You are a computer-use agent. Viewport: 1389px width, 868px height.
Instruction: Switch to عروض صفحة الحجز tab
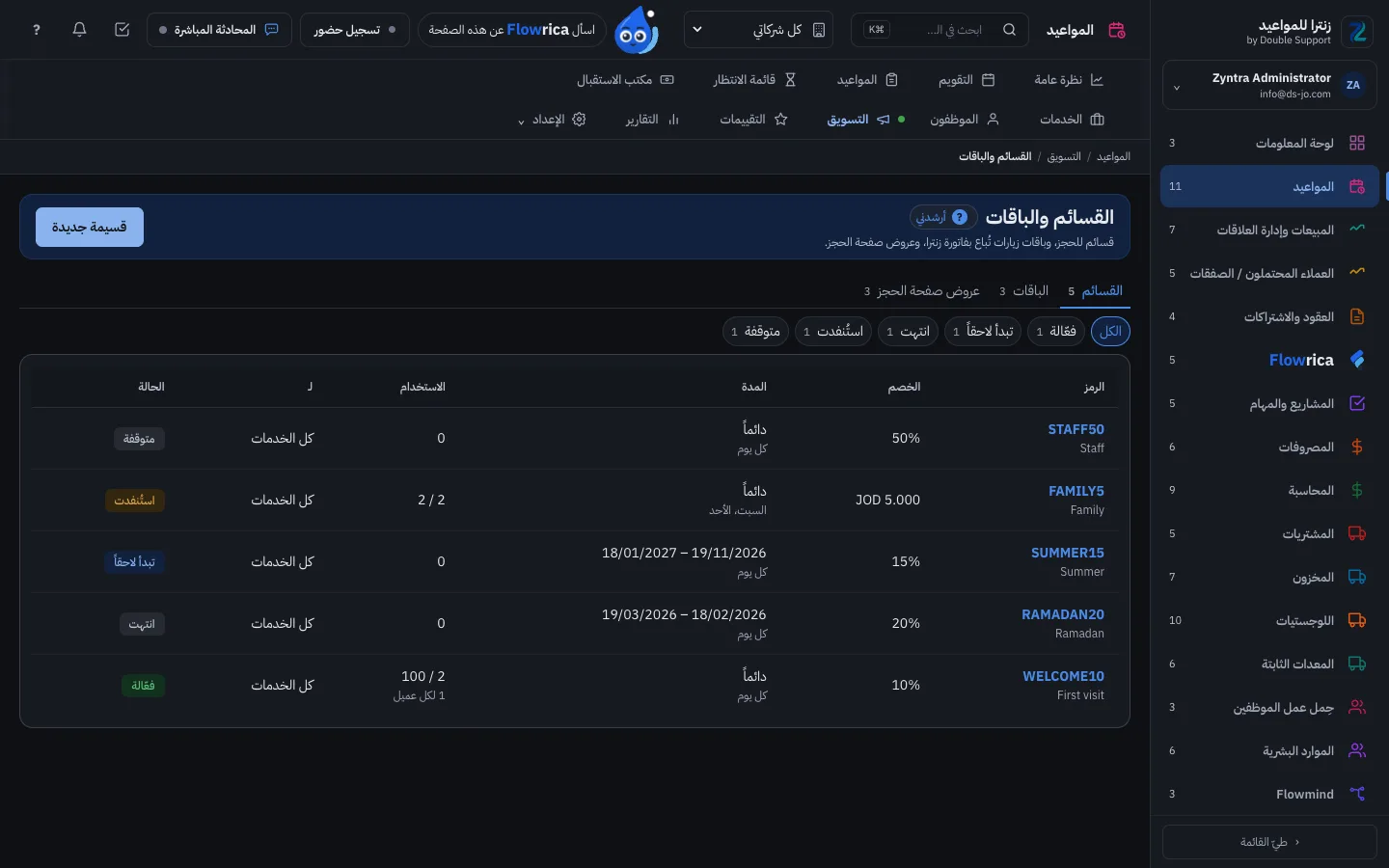(x=921, y=290)
